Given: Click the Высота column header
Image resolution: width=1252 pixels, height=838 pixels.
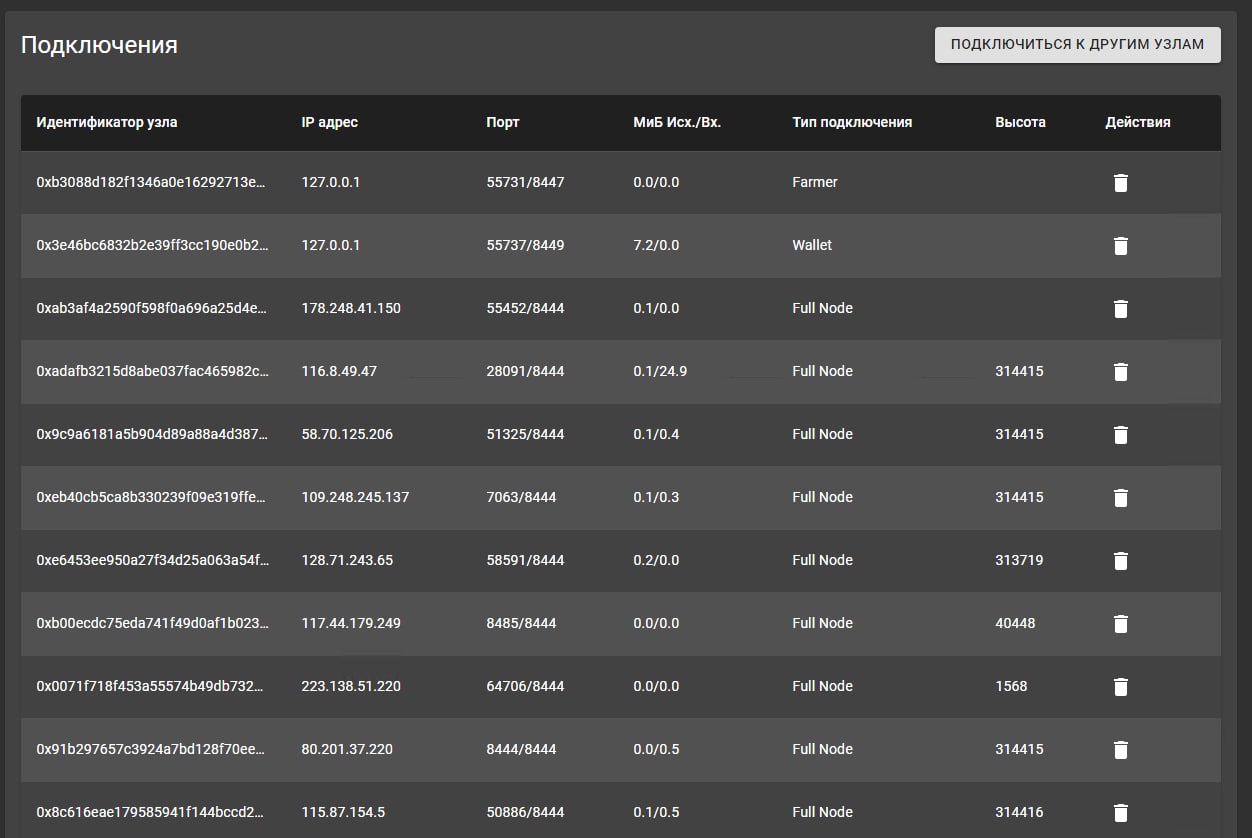Looking at the screenshot, I should click(x=1020, y=122).
